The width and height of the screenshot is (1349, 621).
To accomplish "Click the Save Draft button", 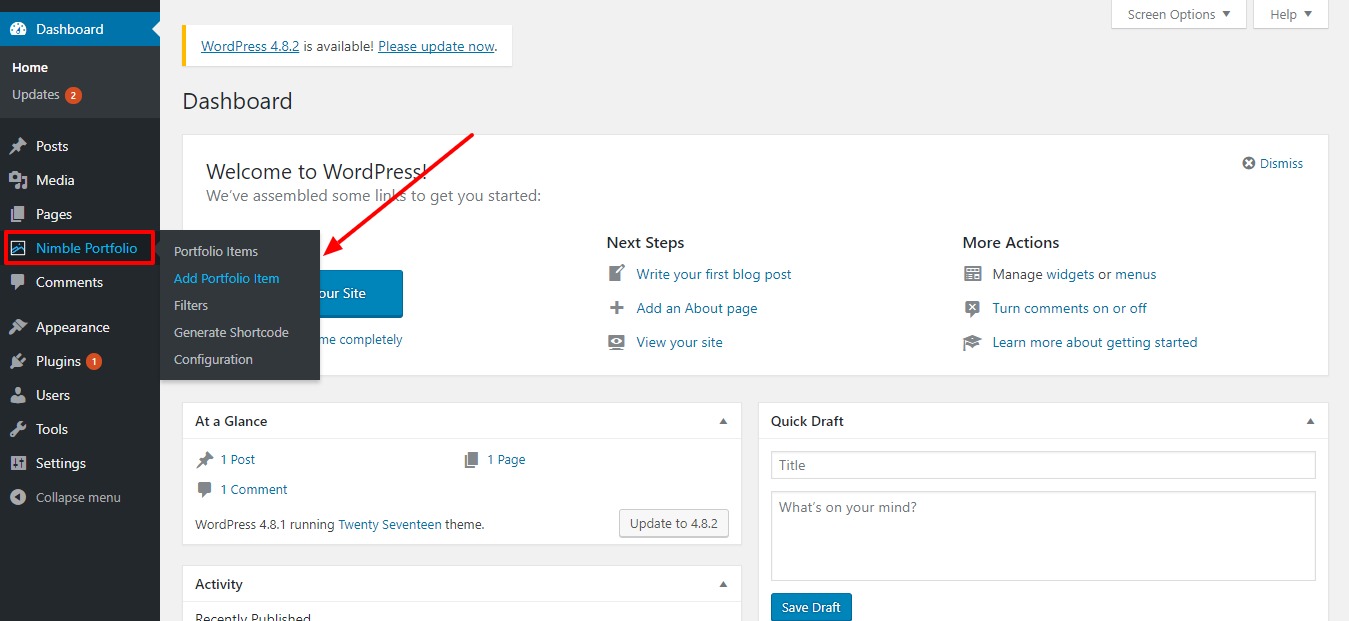I will tap(811, 607).
